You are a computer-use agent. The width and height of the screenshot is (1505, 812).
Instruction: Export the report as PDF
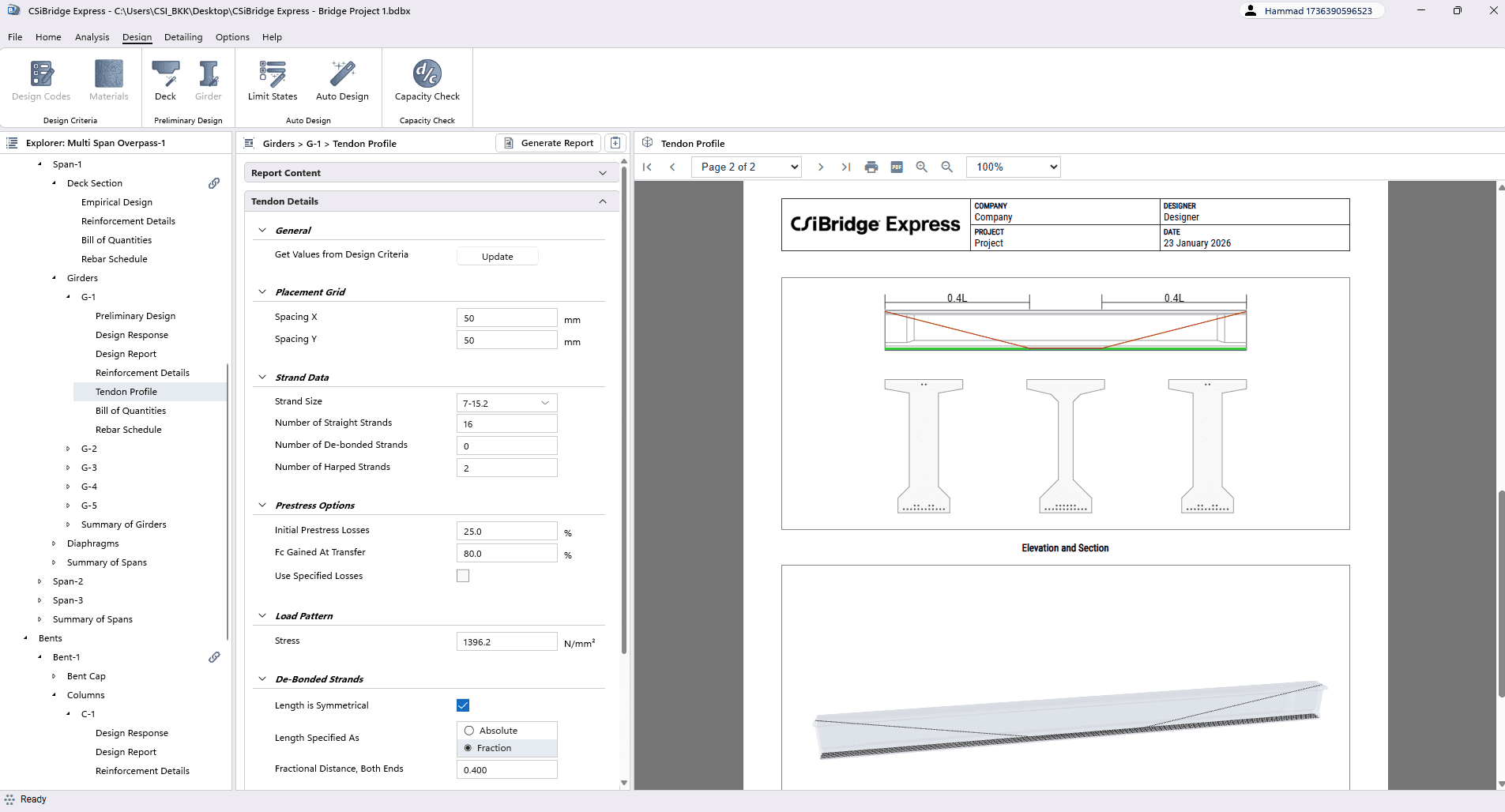coord(897,167)
